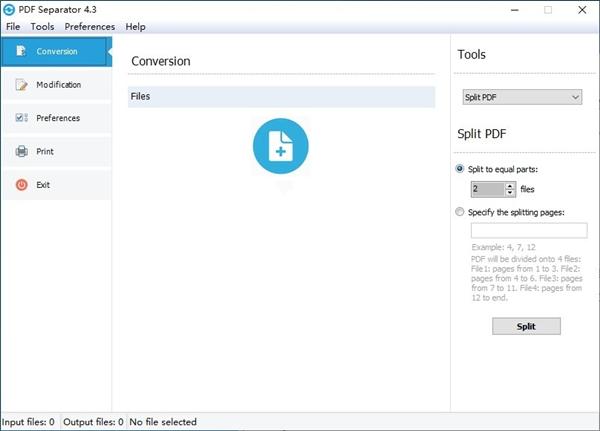Viewport: 600px width, 431px height.
Task: Open the Tools menu
Action: pyautogui.click(x=42, y=26)
